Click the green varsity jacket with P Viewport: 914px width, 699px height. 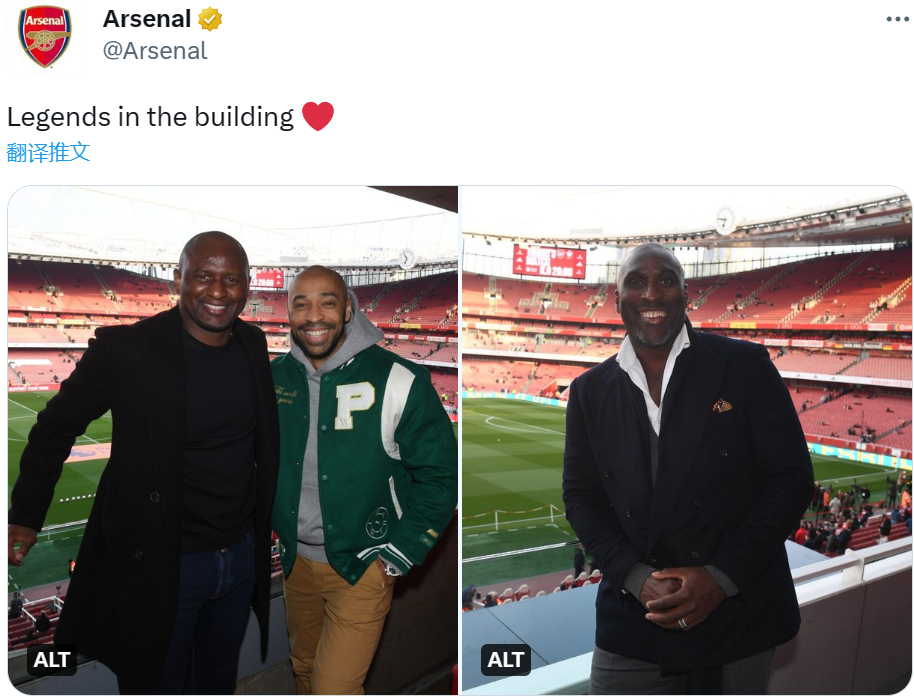tap(365, 461)
